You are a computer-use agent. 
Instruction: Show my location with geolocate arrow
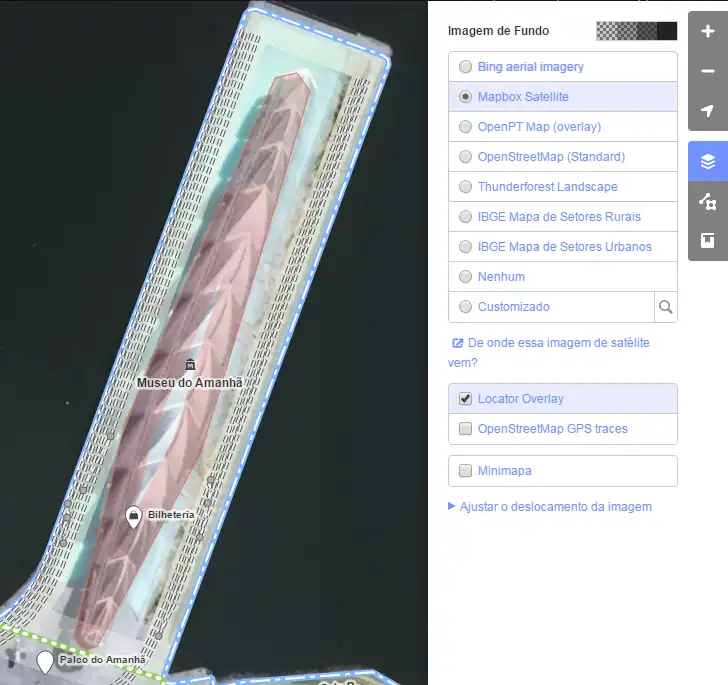tap(708, 111)
